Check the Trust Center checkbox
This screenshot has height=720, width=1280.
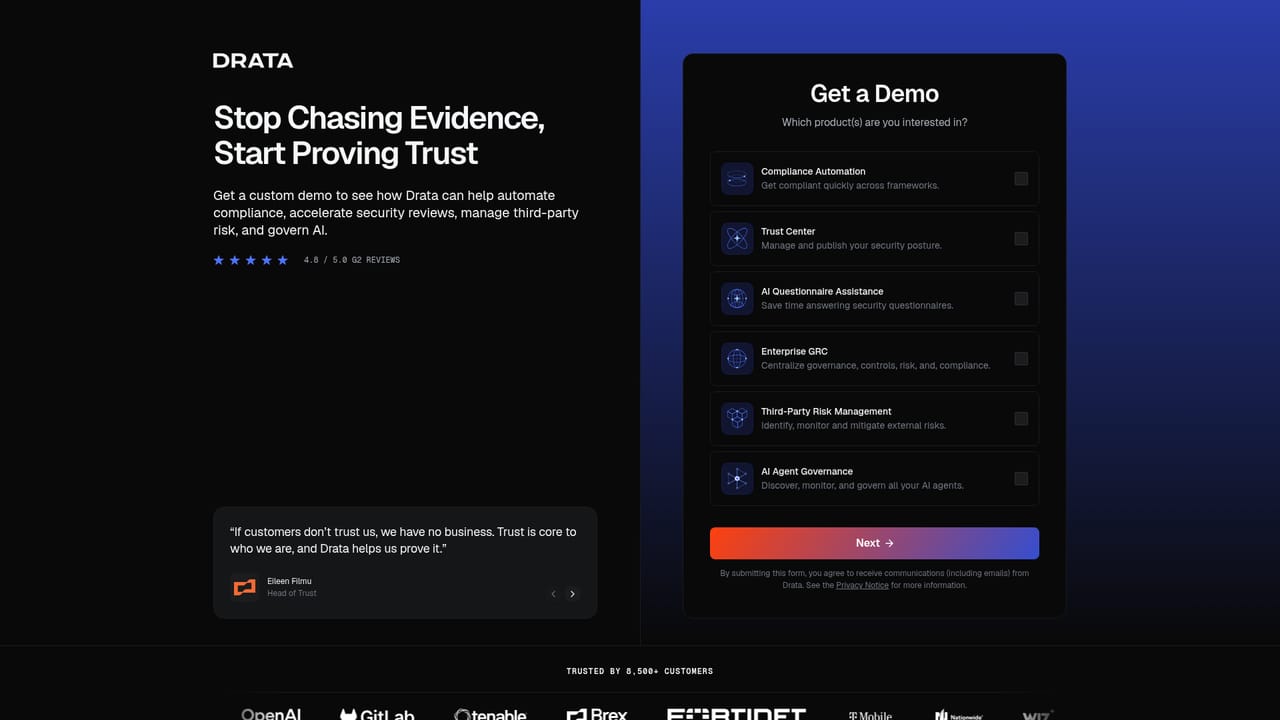pyautogui.click(x=1021, y=239)
